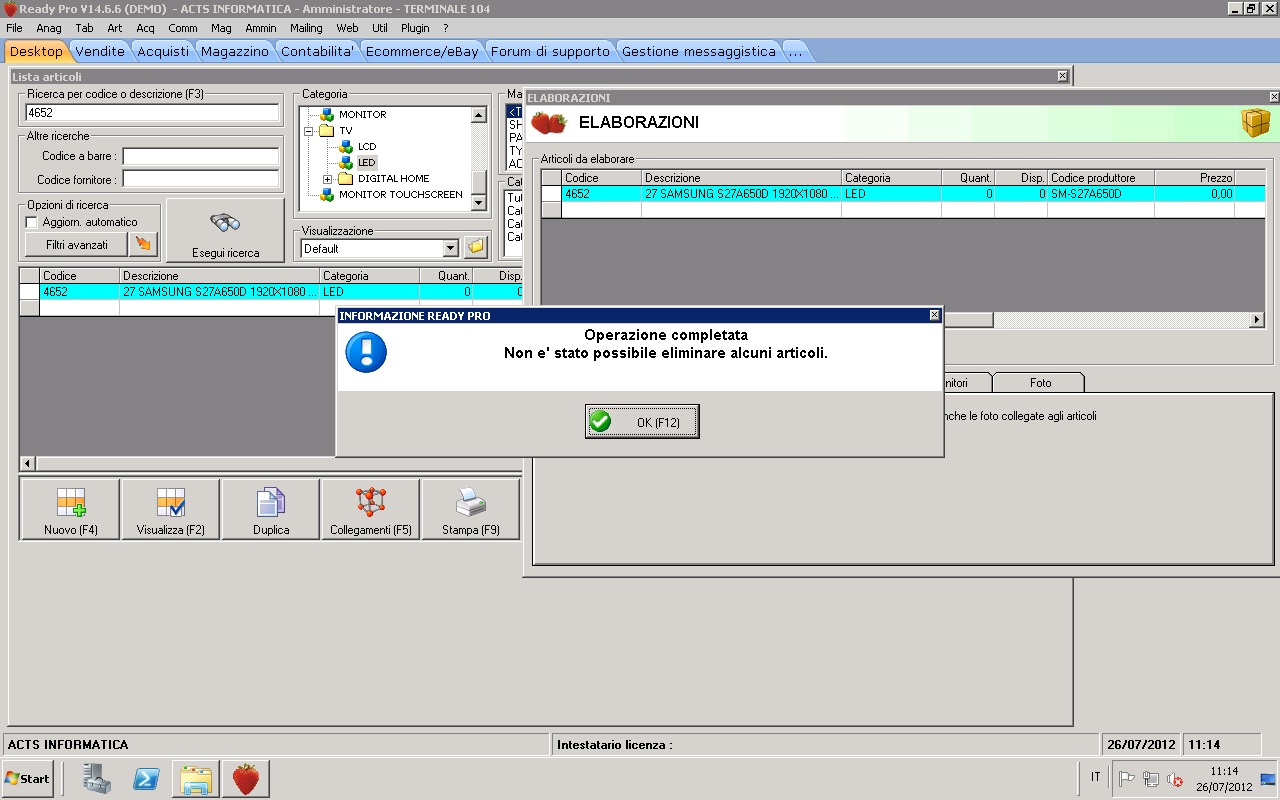This screenshot has height=800, width=1280.
Task: Open Server Manager from the taskbar
Action: point(97,778)
